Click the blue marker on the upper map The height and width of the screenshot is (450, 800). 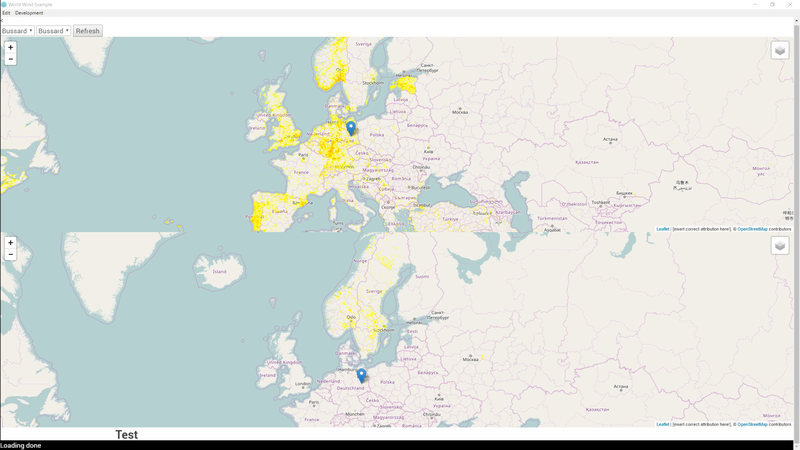coord(351,128)
